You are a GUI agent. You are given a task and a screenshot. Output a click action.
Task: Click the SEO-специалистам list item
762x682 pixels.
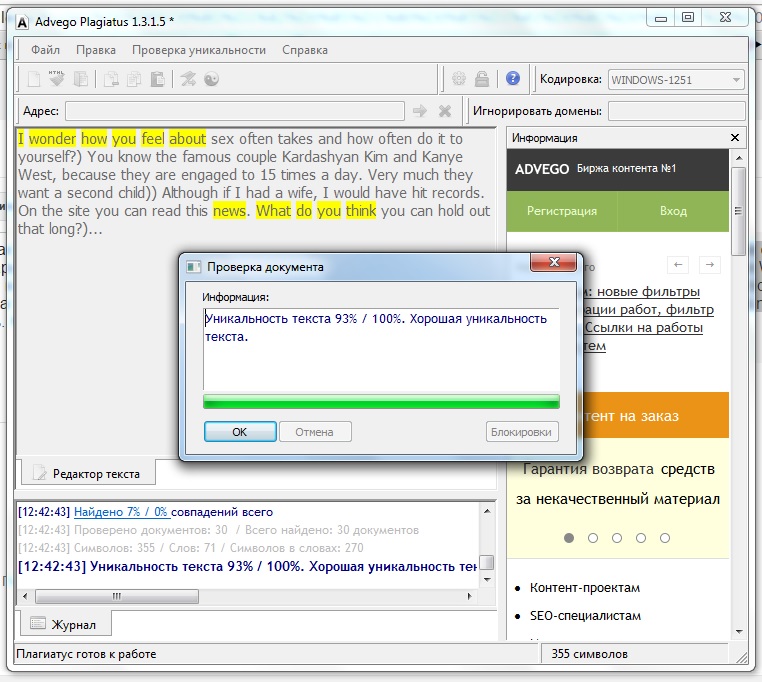click(585, 616)
